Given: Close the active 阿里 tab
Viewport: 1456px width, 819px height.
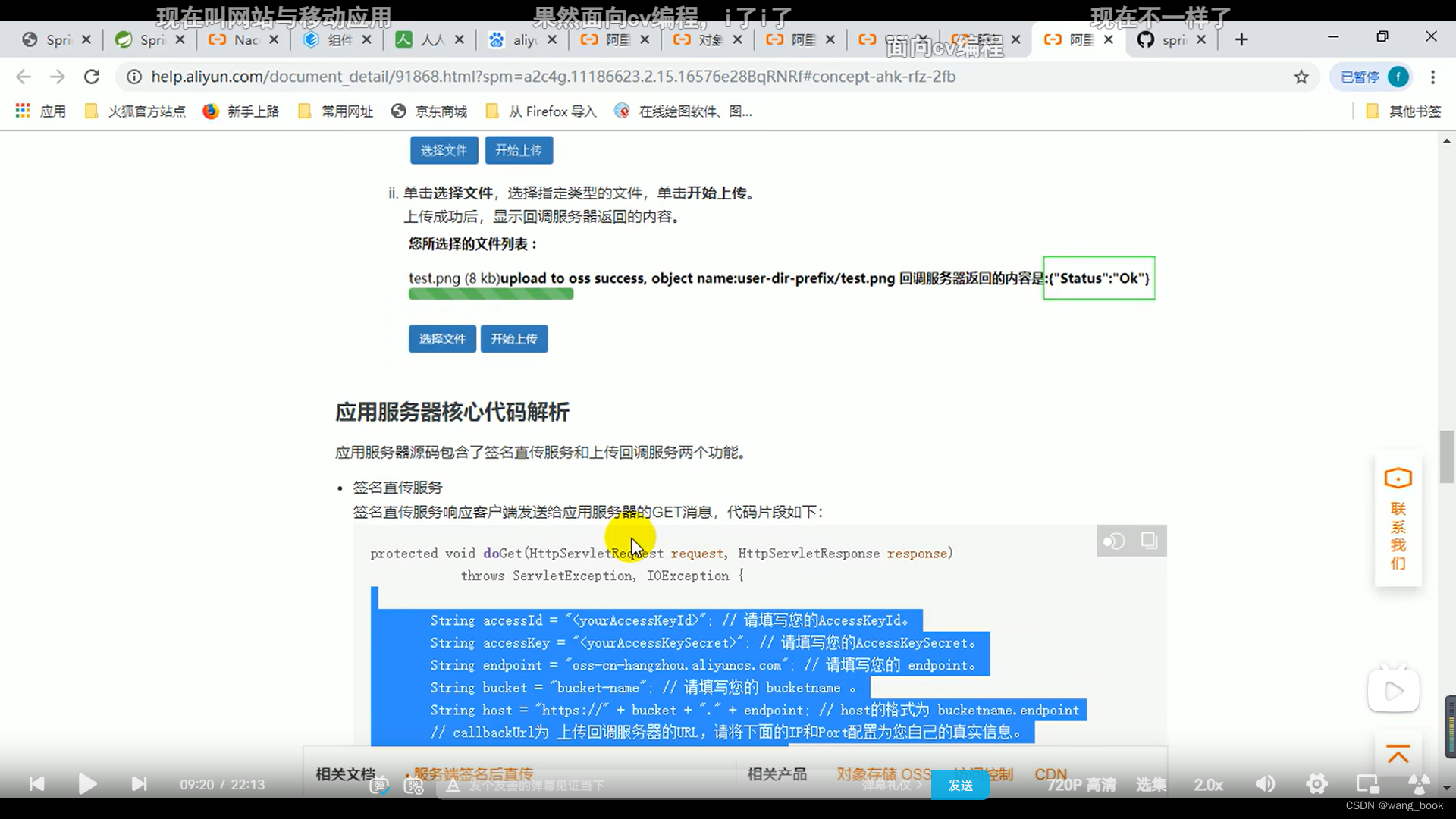Looking at the screenshot, I should pyautogui.click(x=1109, y=39).
